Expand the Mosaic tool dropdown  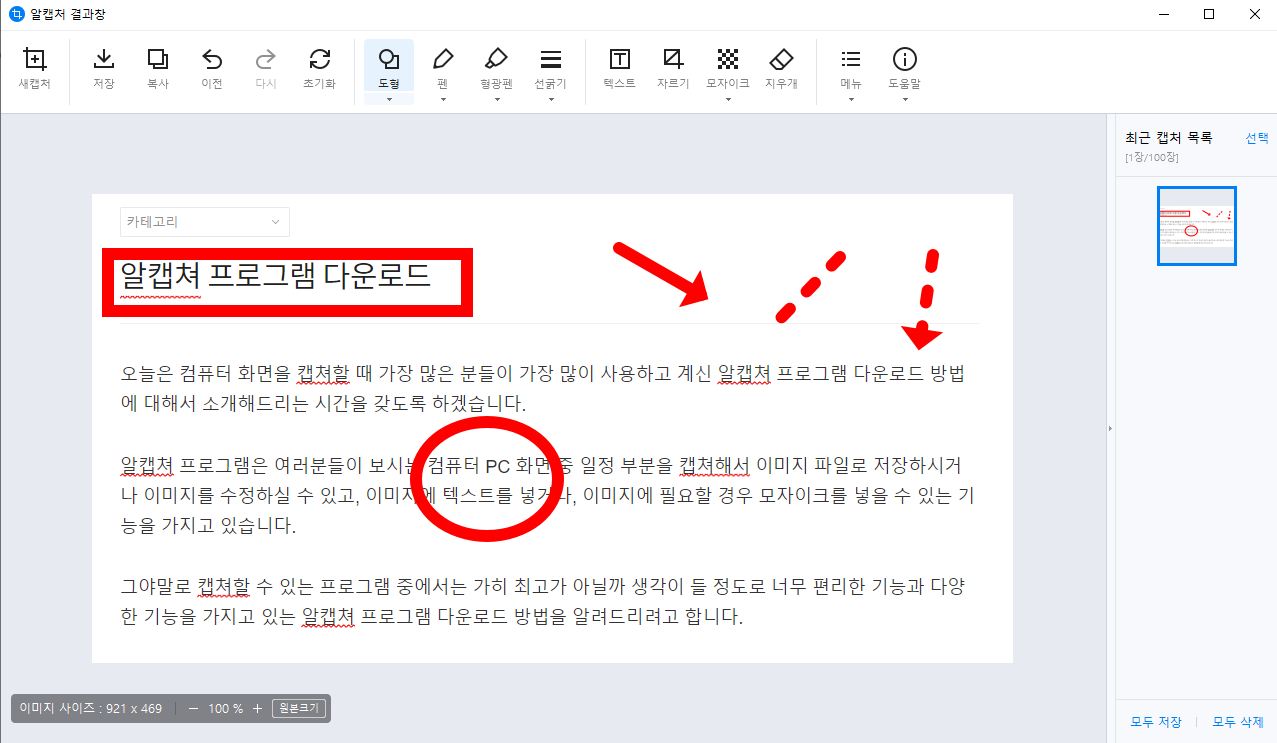click(727, 97)
